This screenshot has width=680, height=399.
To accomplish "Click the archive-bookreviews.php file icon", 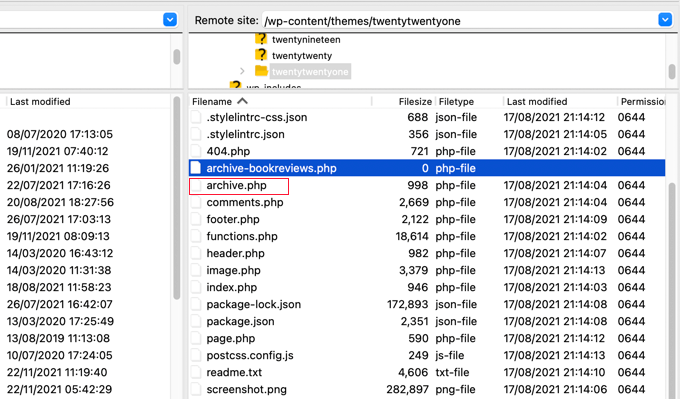I will (x=196, y=168).
